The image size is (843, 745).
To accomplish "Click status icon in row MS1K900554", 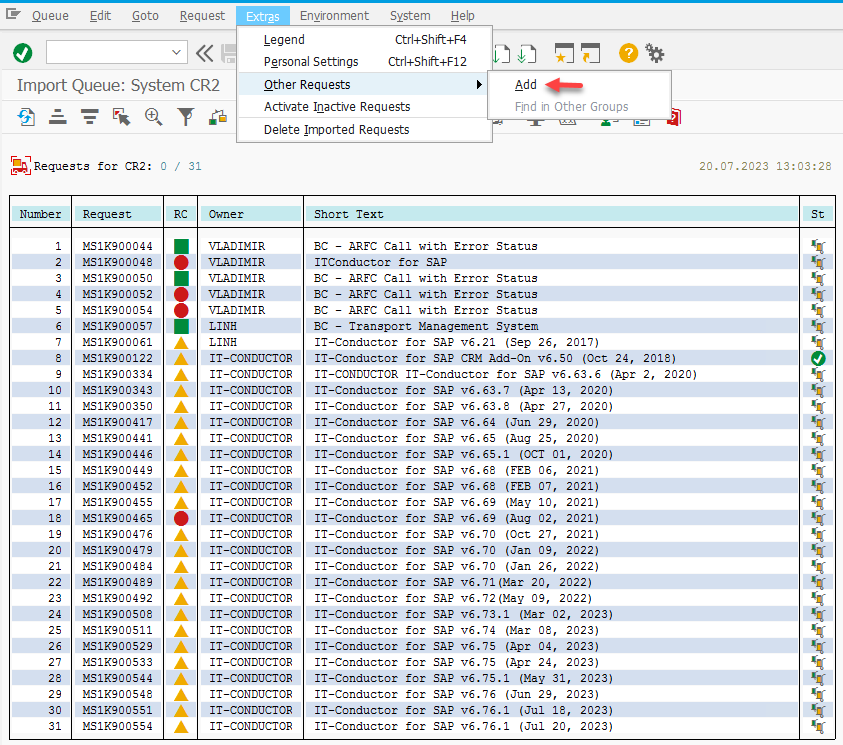I will 818,727.
